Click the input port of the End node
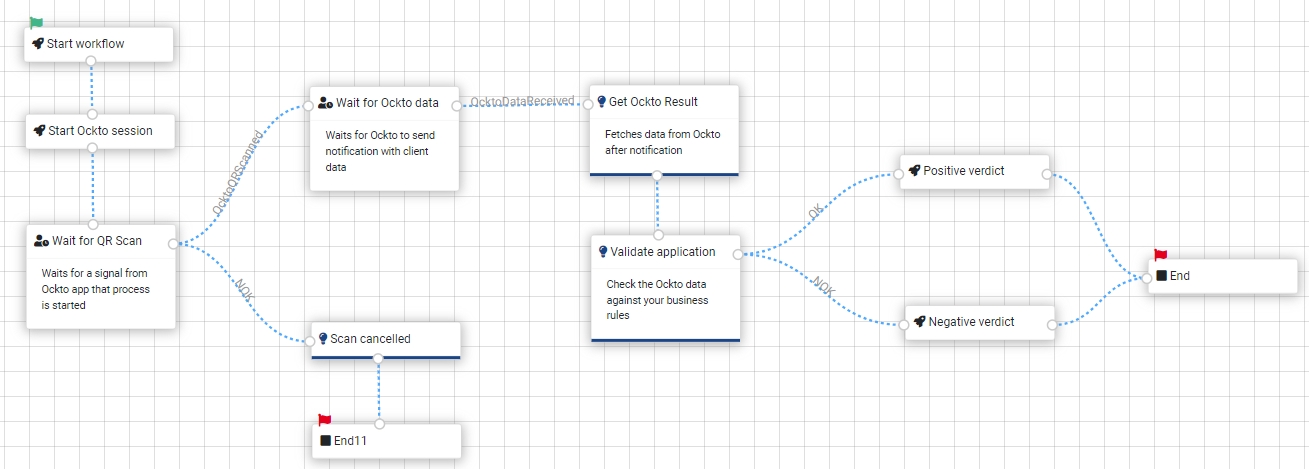Screen dimensions: 1309x469 point(1147,278)
